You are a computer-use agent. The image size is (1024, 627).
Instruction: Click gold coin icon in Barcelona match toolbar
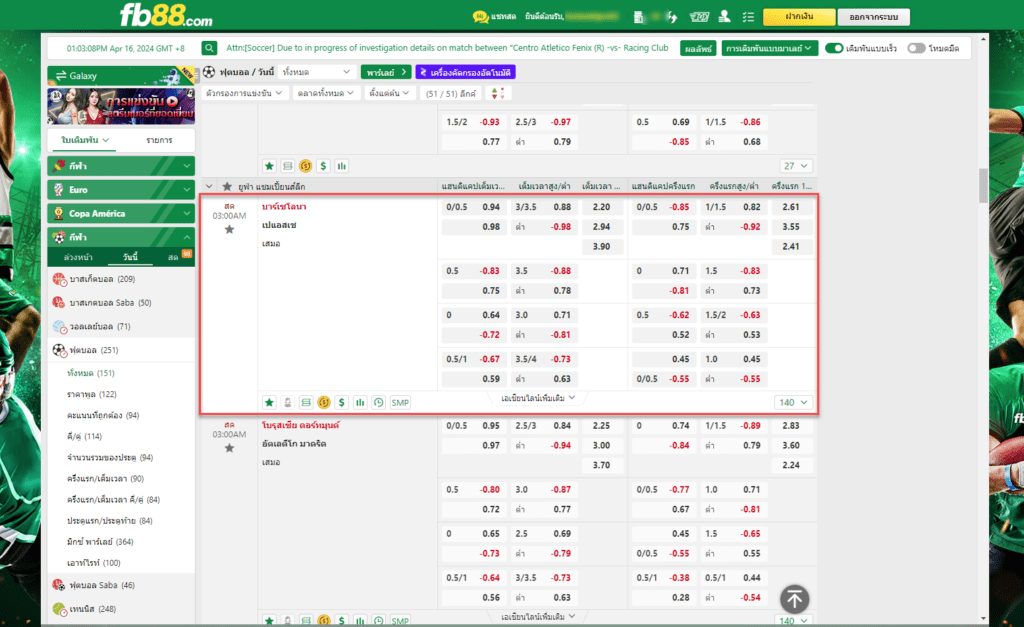point(324,402)
